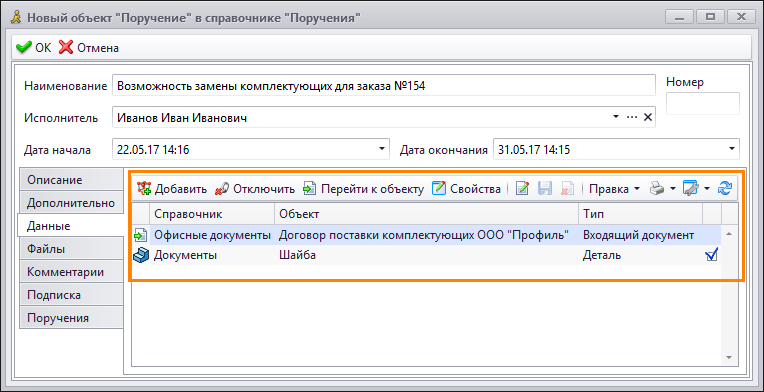Switch to the Дополнительно tab

71,203
